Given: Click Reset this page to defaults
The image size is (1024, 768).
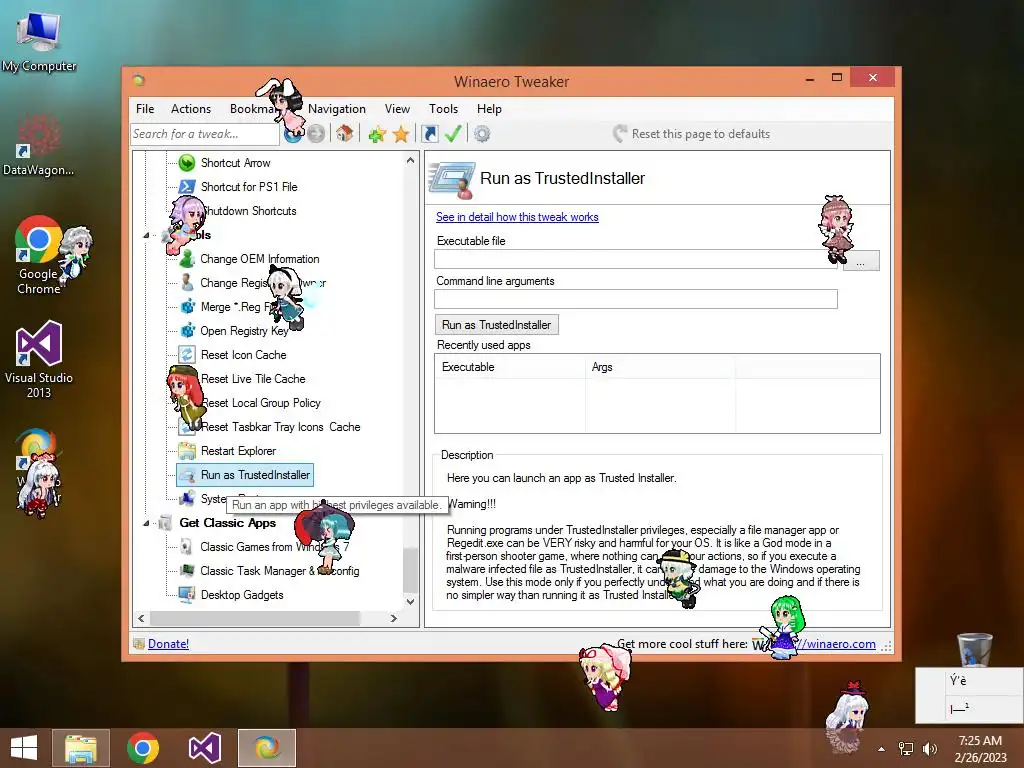Looking at the screenshot, I should pyautogui.click(x=692, y=134).
